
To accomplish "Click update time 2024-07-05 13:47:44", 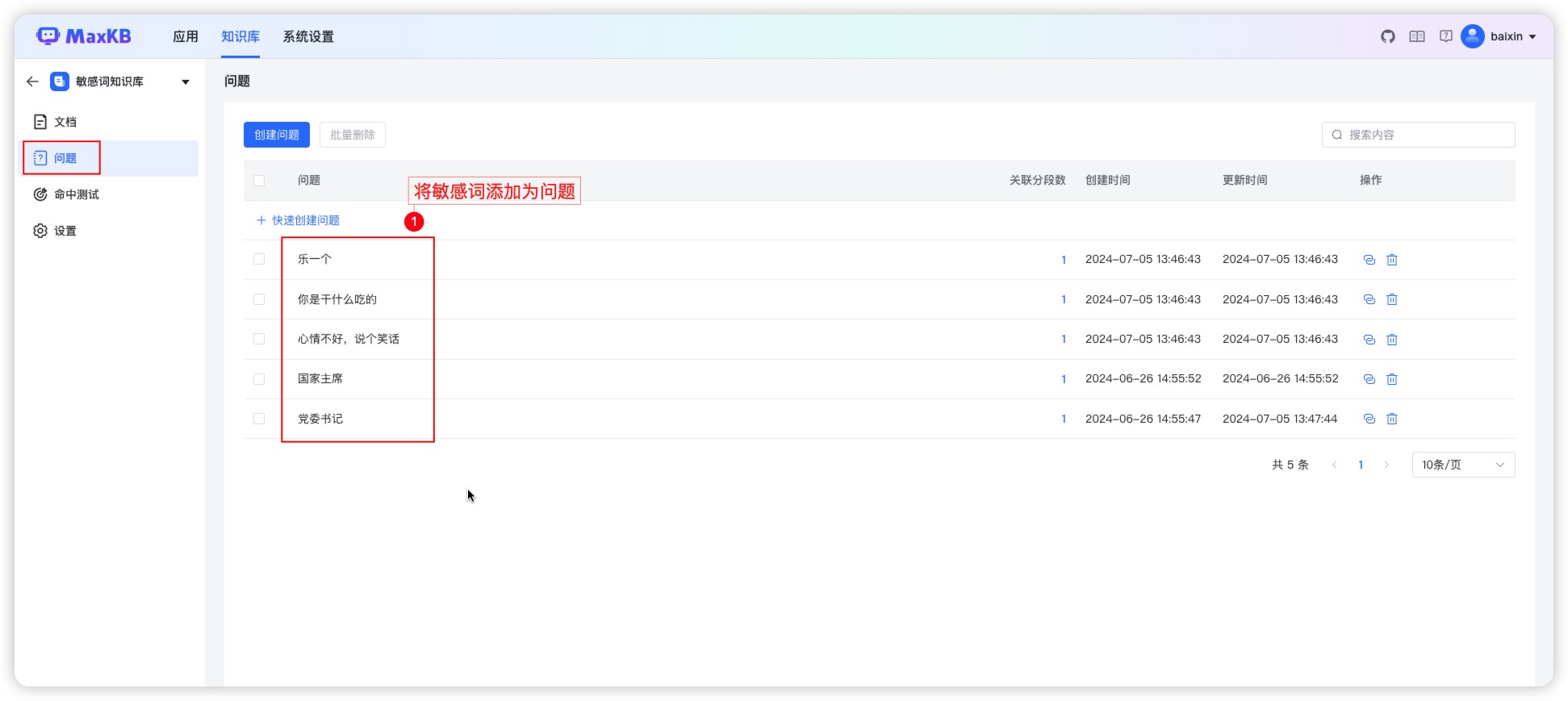I will pos(1280,419).
